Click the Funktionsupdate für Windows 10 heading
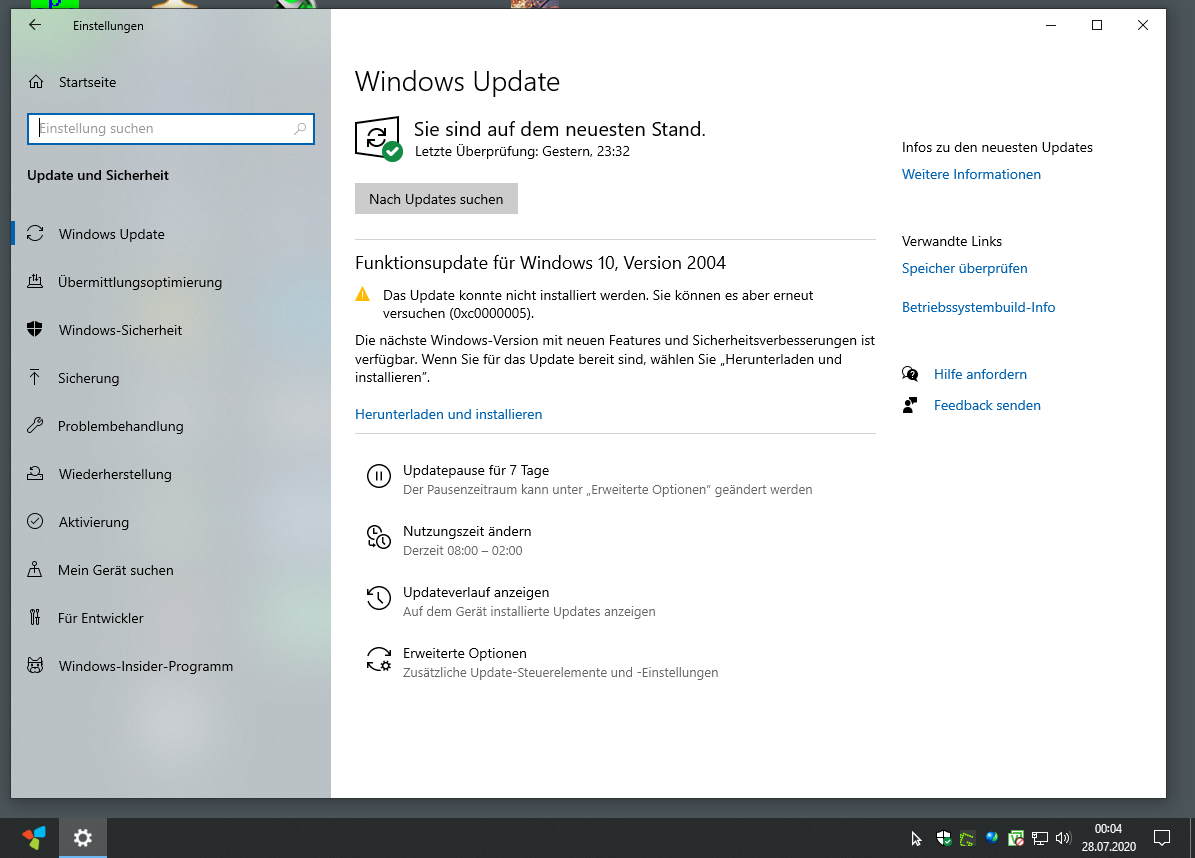 pos(540,263)
